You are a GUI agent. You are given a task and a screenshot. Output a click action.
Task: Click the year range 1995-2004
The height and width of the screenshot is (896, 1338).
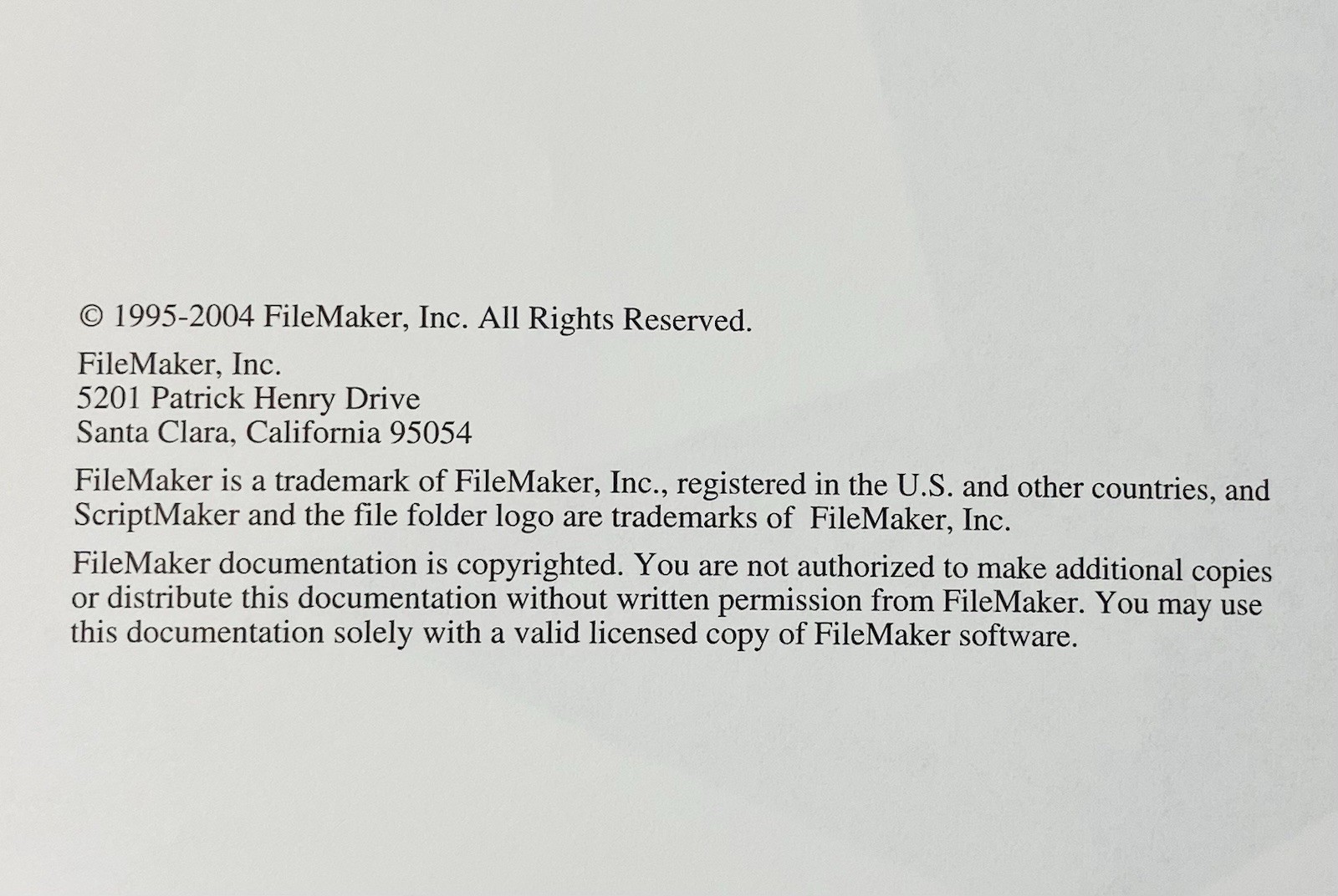(183, 316)
